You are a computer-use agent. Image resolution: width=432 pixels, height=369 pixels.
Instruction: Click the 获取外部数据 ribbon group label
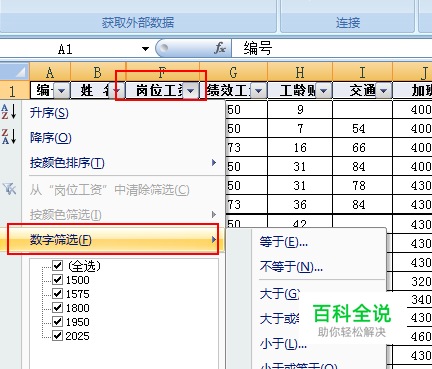point(138,23)
